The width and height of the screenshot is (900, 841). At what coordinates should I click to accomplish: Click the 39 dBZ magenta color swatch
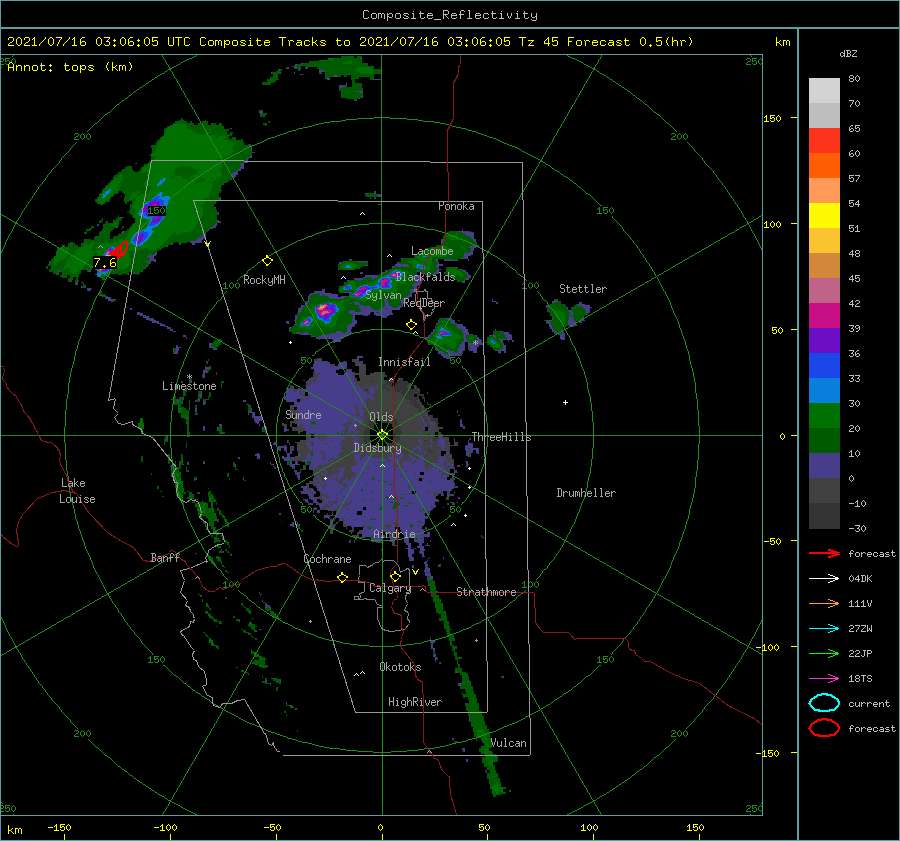824,315
